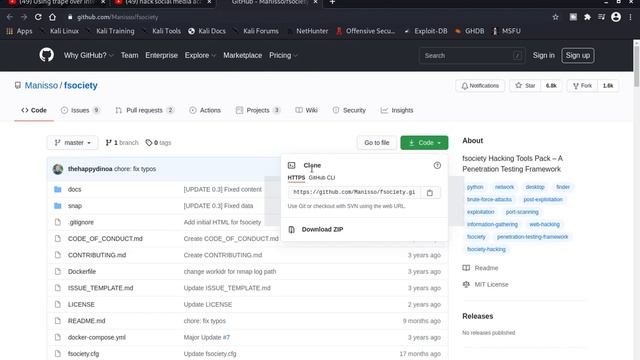This screenshot has height=360, width=640.
Task: Click the docs folder icon
Action: 58,189
